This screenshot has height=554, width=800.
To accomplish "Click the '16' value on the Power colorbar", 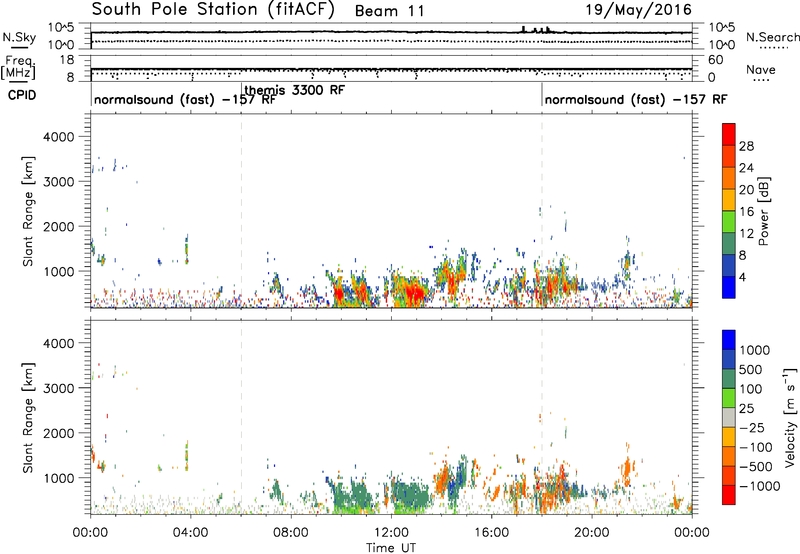I will pyautogui.click(x=746, y=212).
